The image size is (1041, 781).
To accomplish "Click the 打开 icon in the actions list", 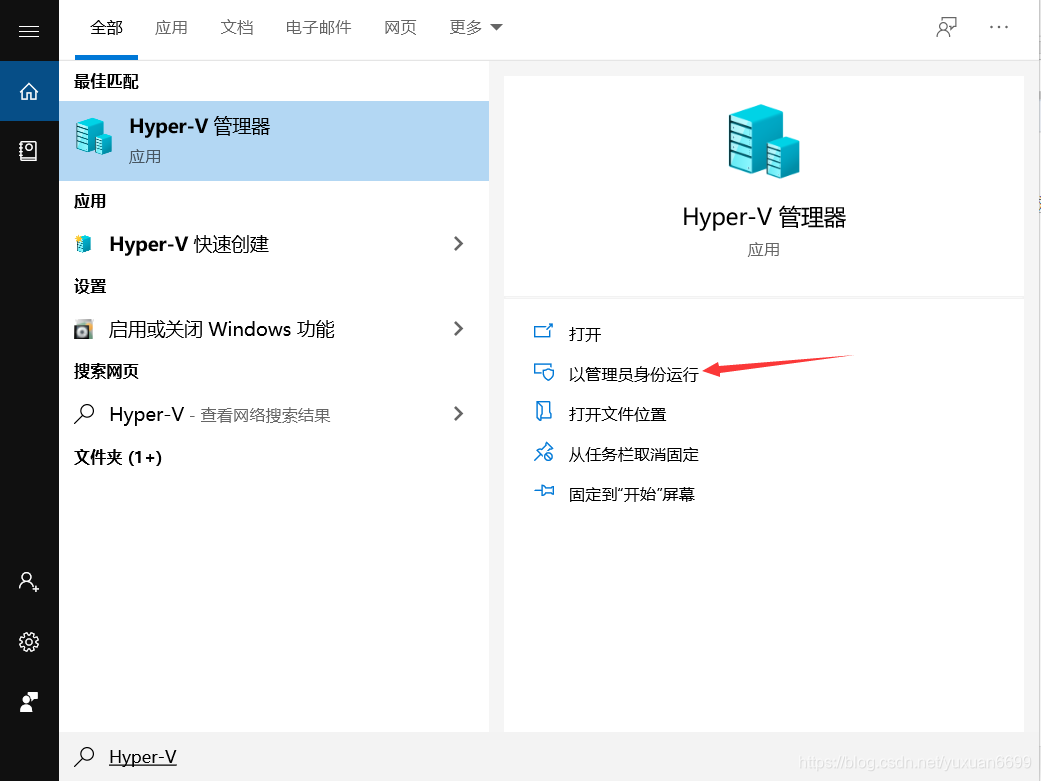I will [x=543, y=331].
